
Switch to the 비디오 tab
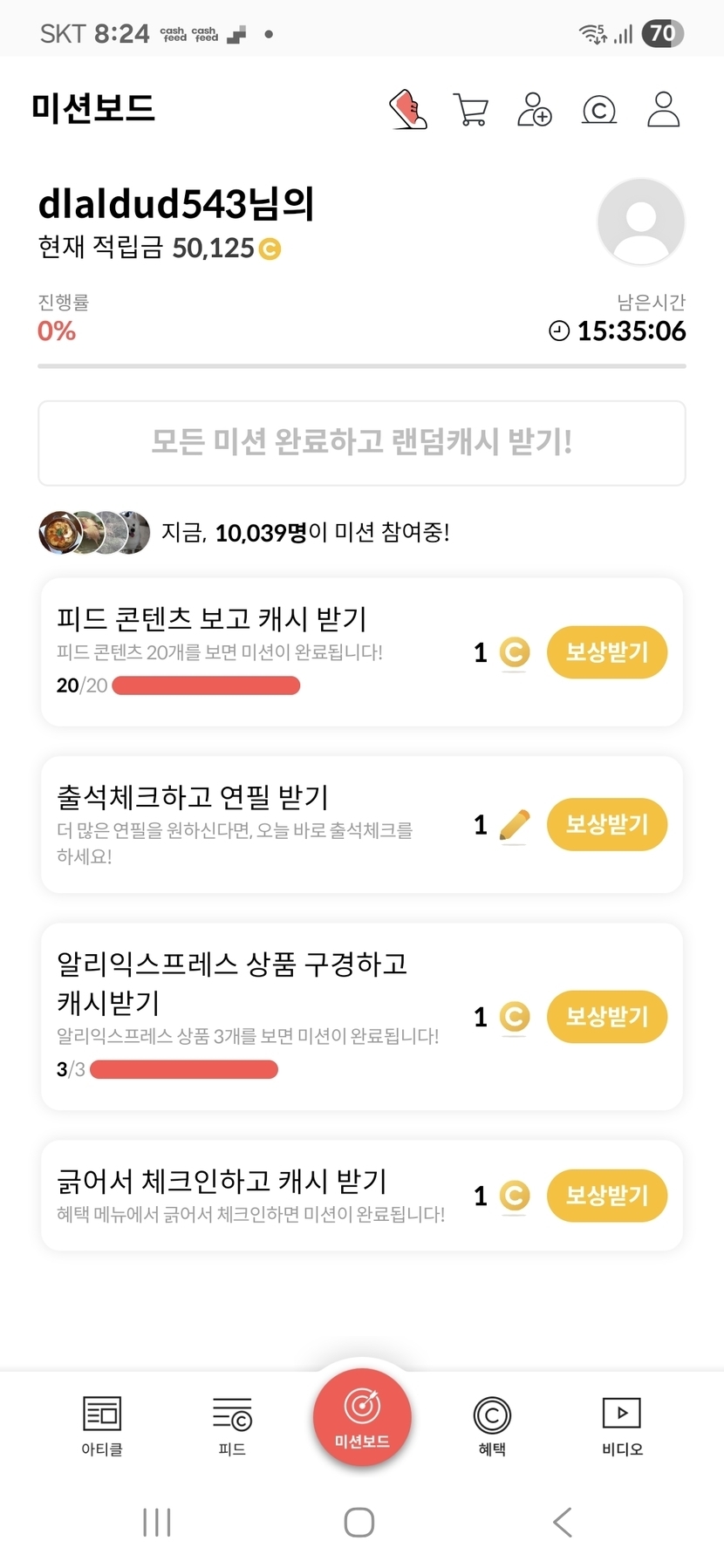tap(622, 1426)
